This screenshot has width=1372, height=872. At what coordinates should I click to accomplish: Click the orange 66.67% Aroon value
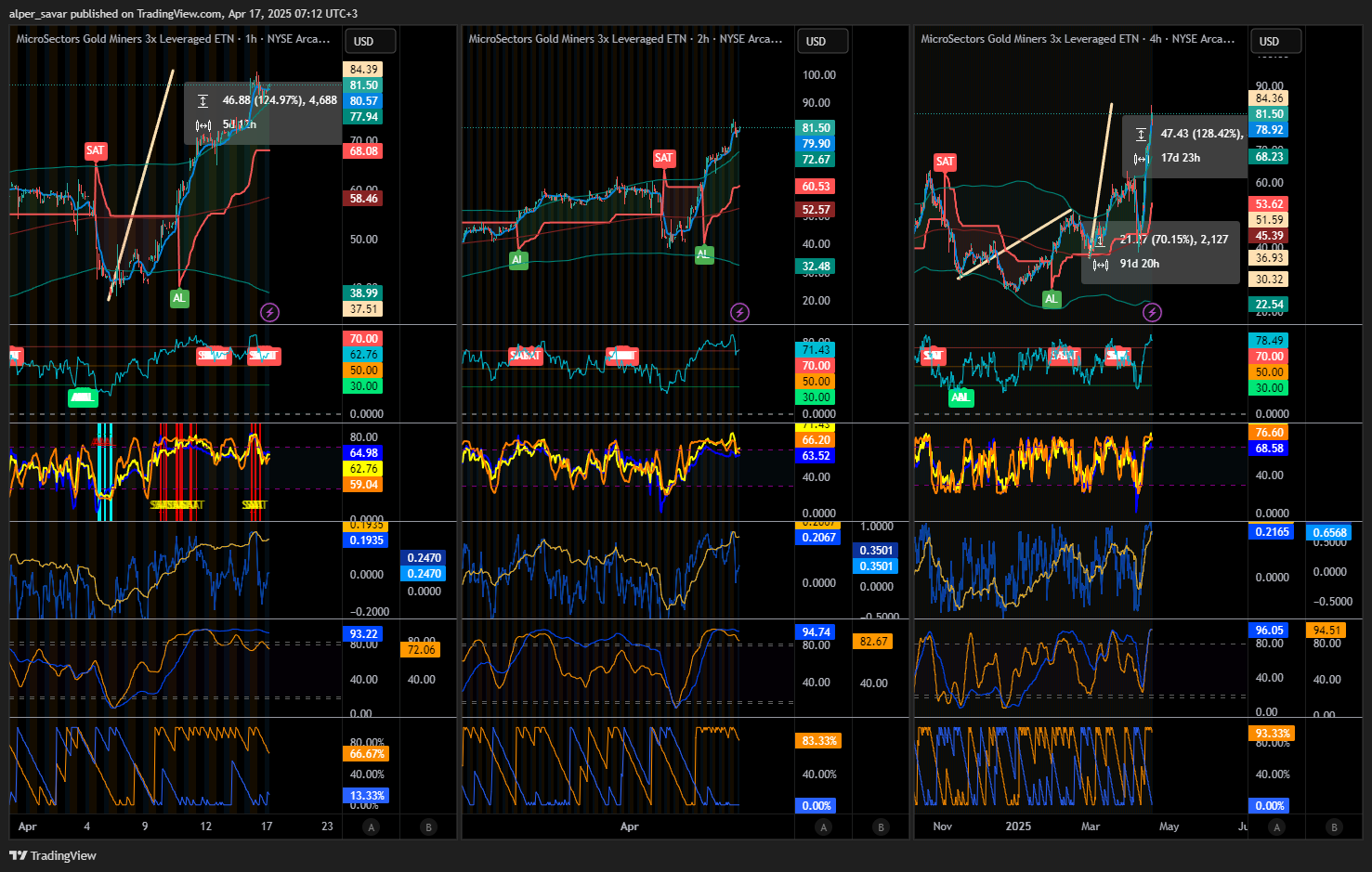367,754
